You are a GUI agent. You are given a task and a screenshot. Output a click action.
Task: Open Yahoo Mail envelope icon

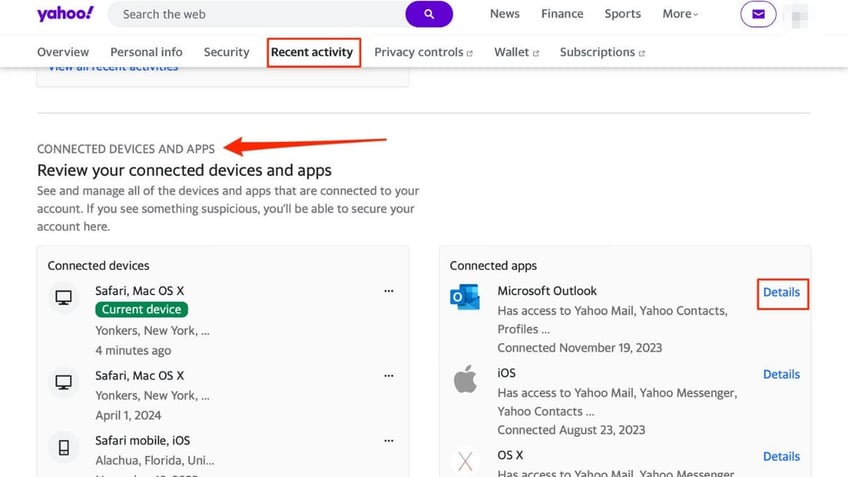click(x=758, y=14)
